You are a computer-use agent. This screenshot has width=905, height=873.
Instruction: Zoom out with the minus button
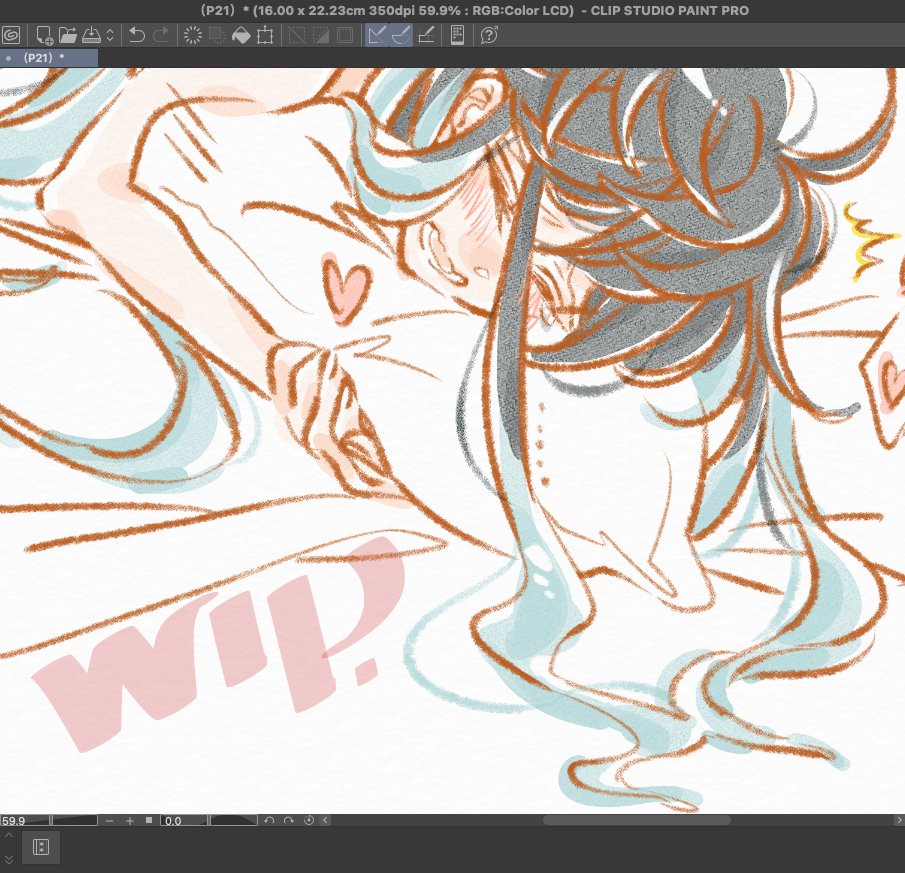coord(110,820)
